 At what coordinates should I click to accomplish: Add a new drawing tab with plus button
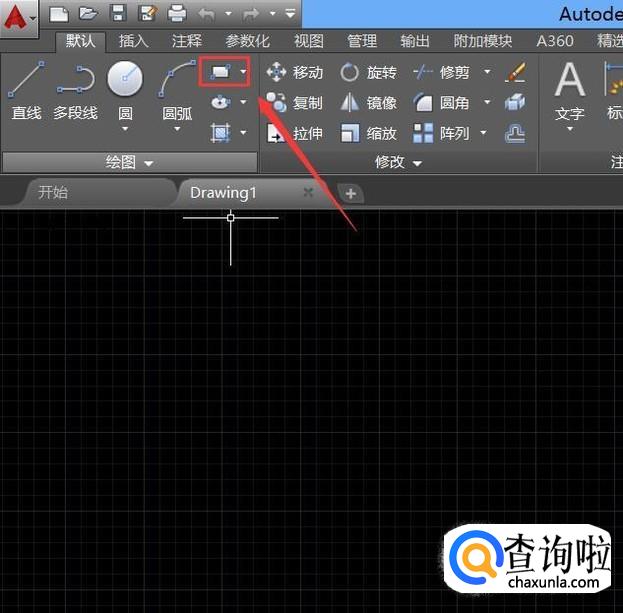tap(351, 194)
